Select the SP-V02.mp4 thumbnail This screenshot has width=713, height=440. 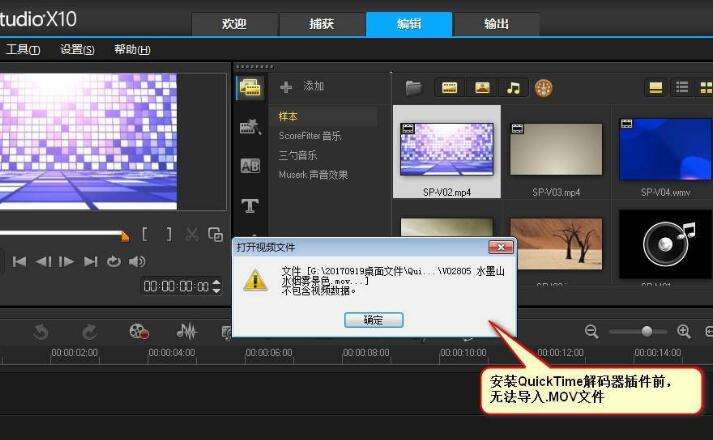point(447,152)
